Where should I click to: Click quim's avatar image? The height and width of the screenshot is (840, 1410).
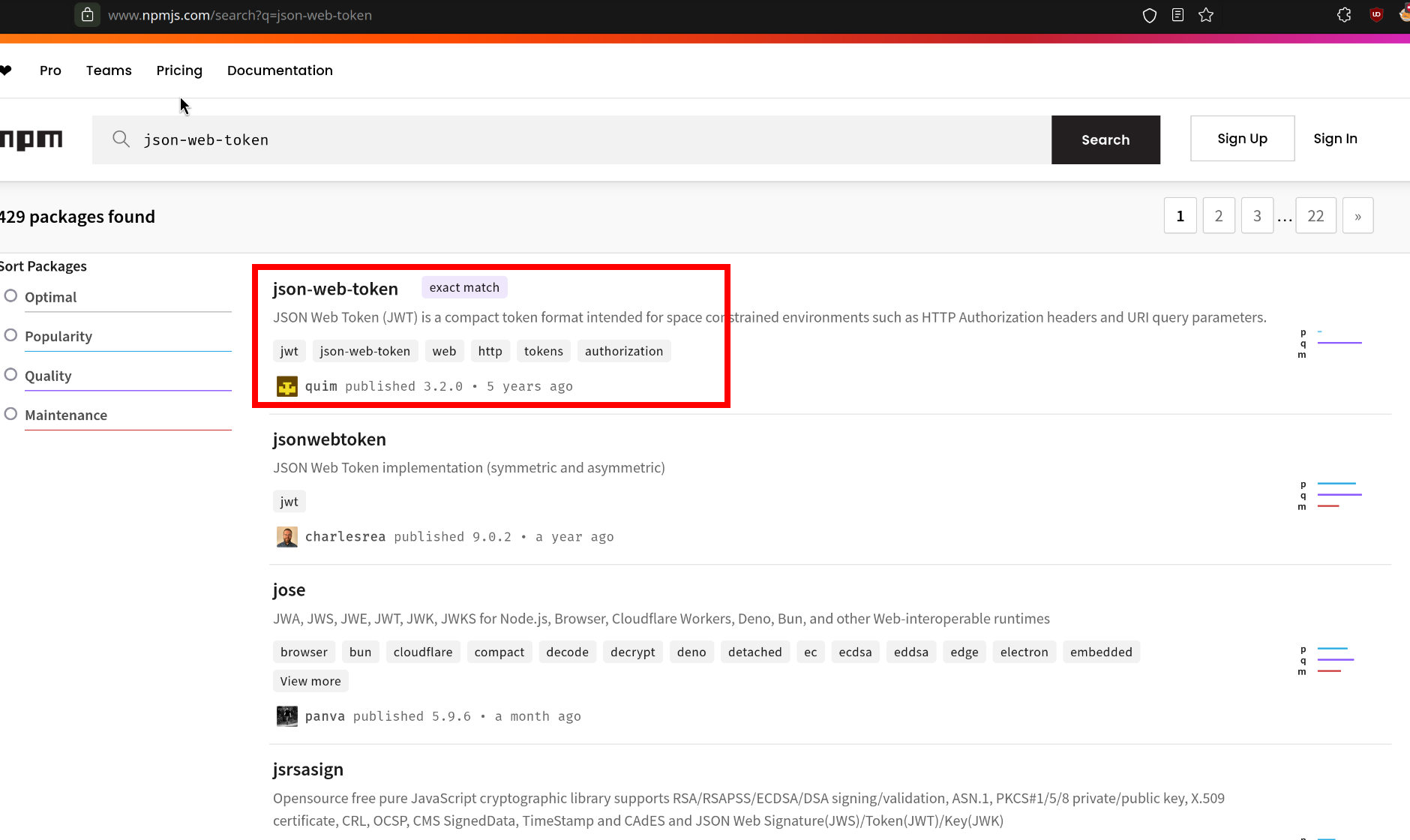click(x=287, y=386)
